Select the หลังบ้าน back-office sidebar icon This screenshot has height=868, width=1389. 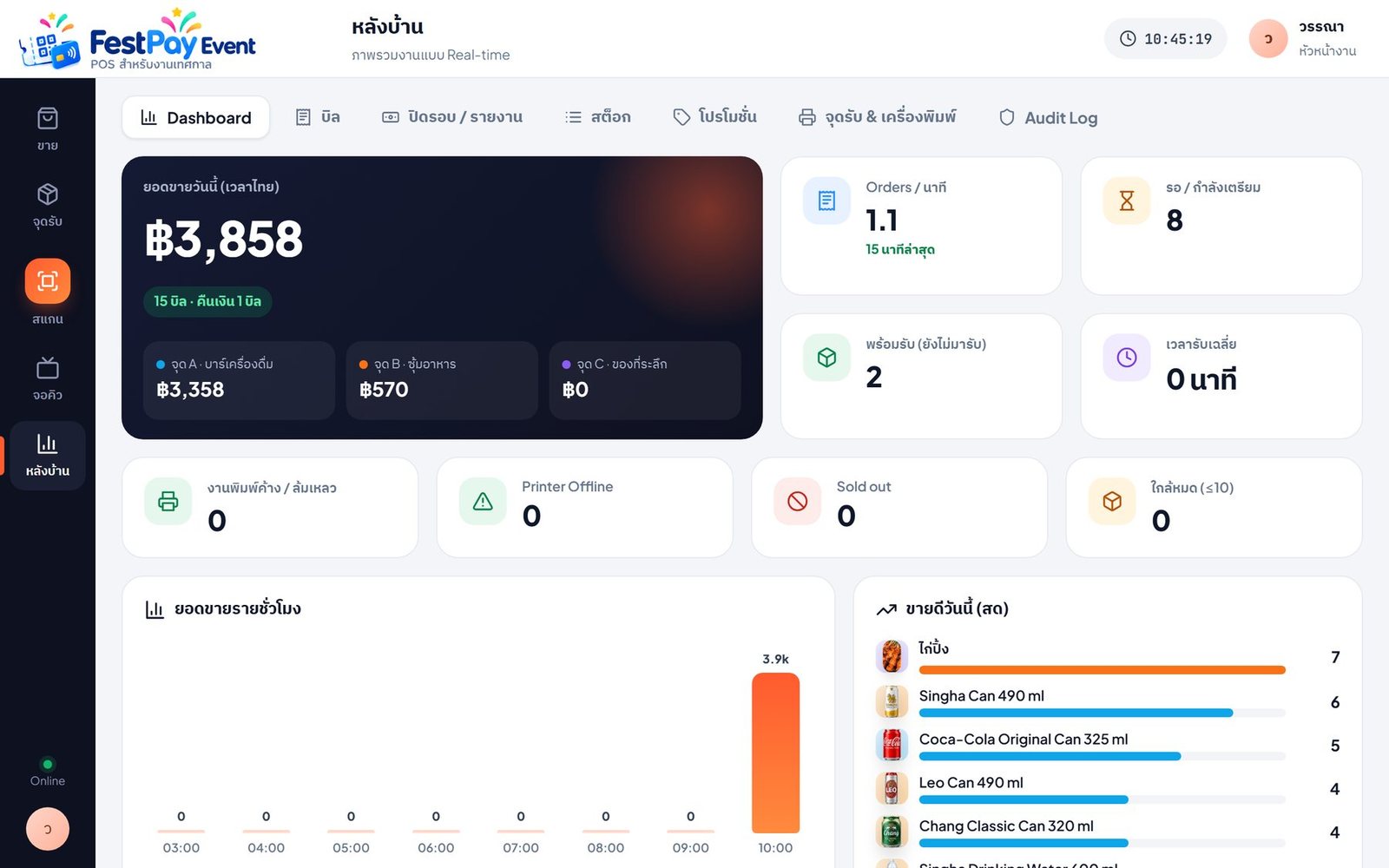click(48, 455)
